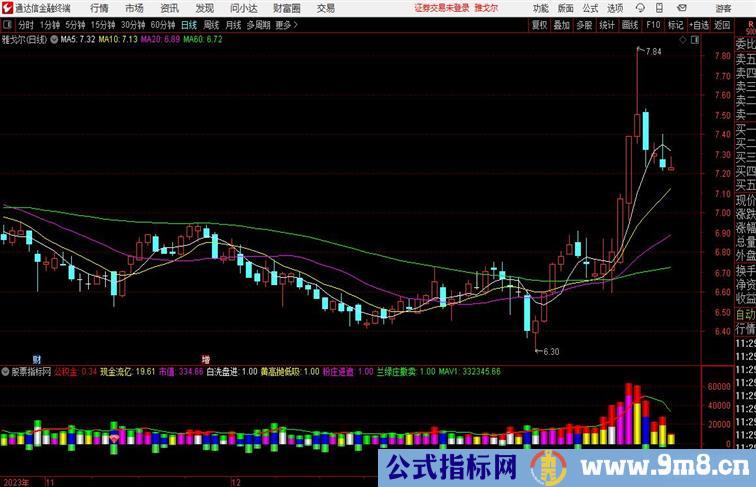Switch to the 60分钟 period tab
756x487 pixels.
pos(163,24)
